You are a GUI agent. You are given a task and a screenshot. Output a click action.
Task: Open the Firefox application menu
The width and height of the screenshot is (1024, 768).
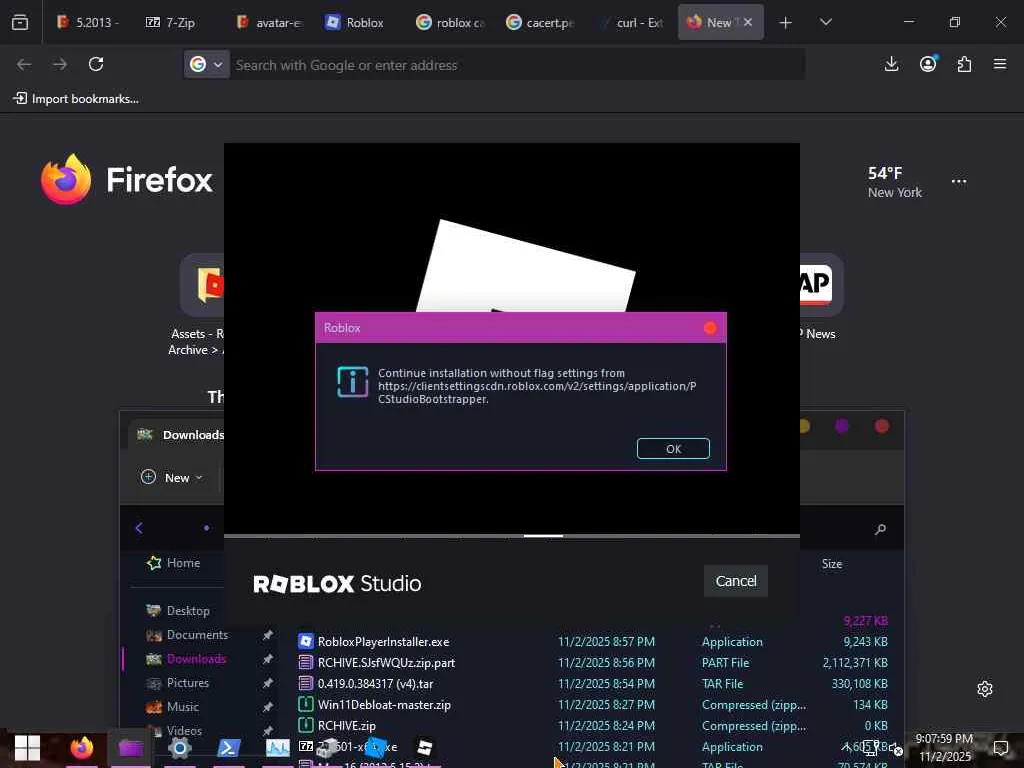click(1000, 64)
